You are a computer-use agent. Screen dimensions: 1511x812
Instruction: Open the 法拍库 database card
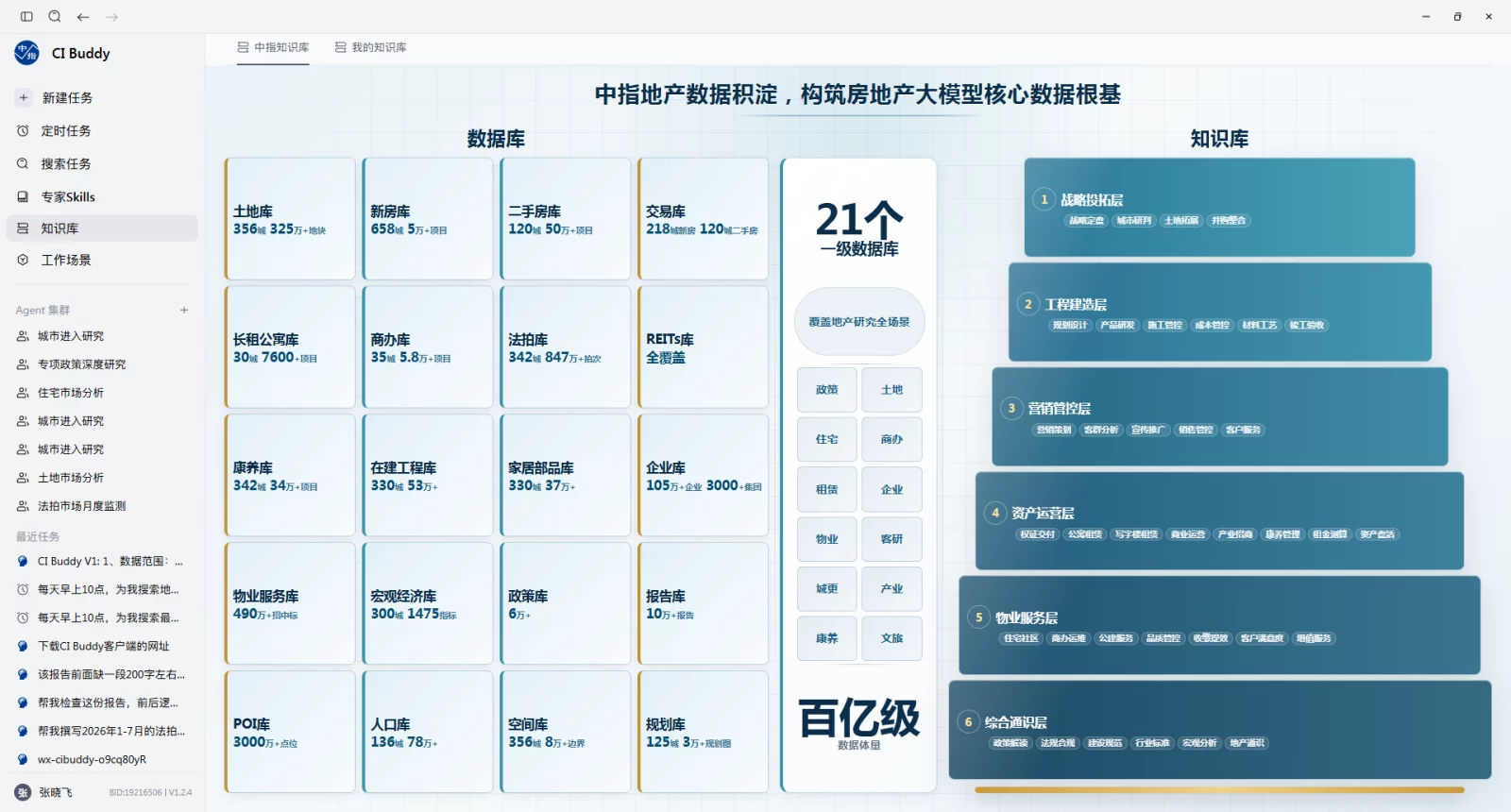[x=566, y=347]
